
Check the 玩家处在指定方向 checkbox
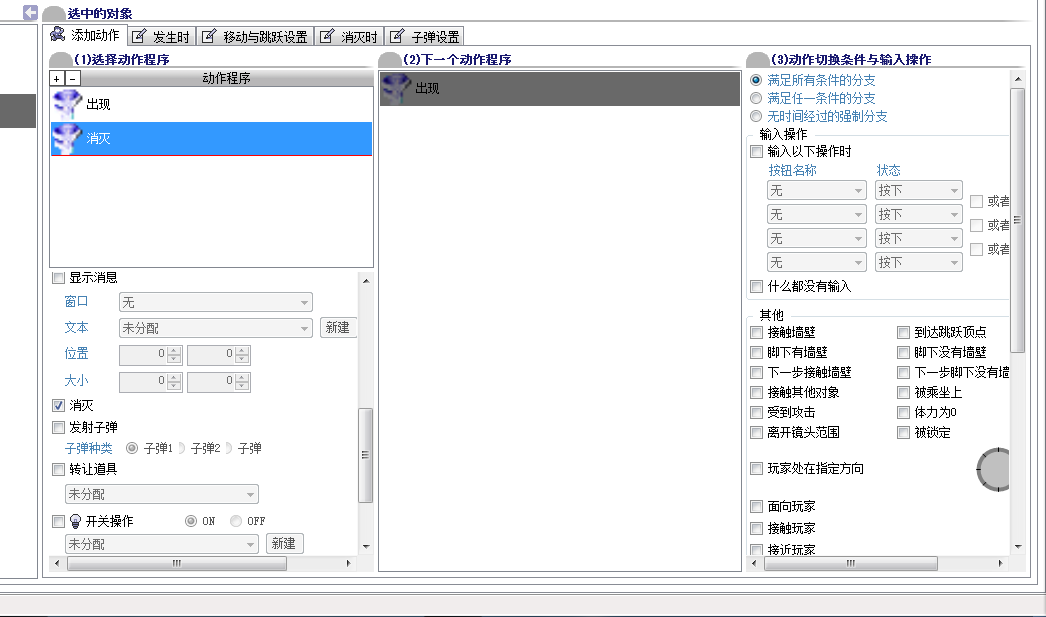pos(756,468)
